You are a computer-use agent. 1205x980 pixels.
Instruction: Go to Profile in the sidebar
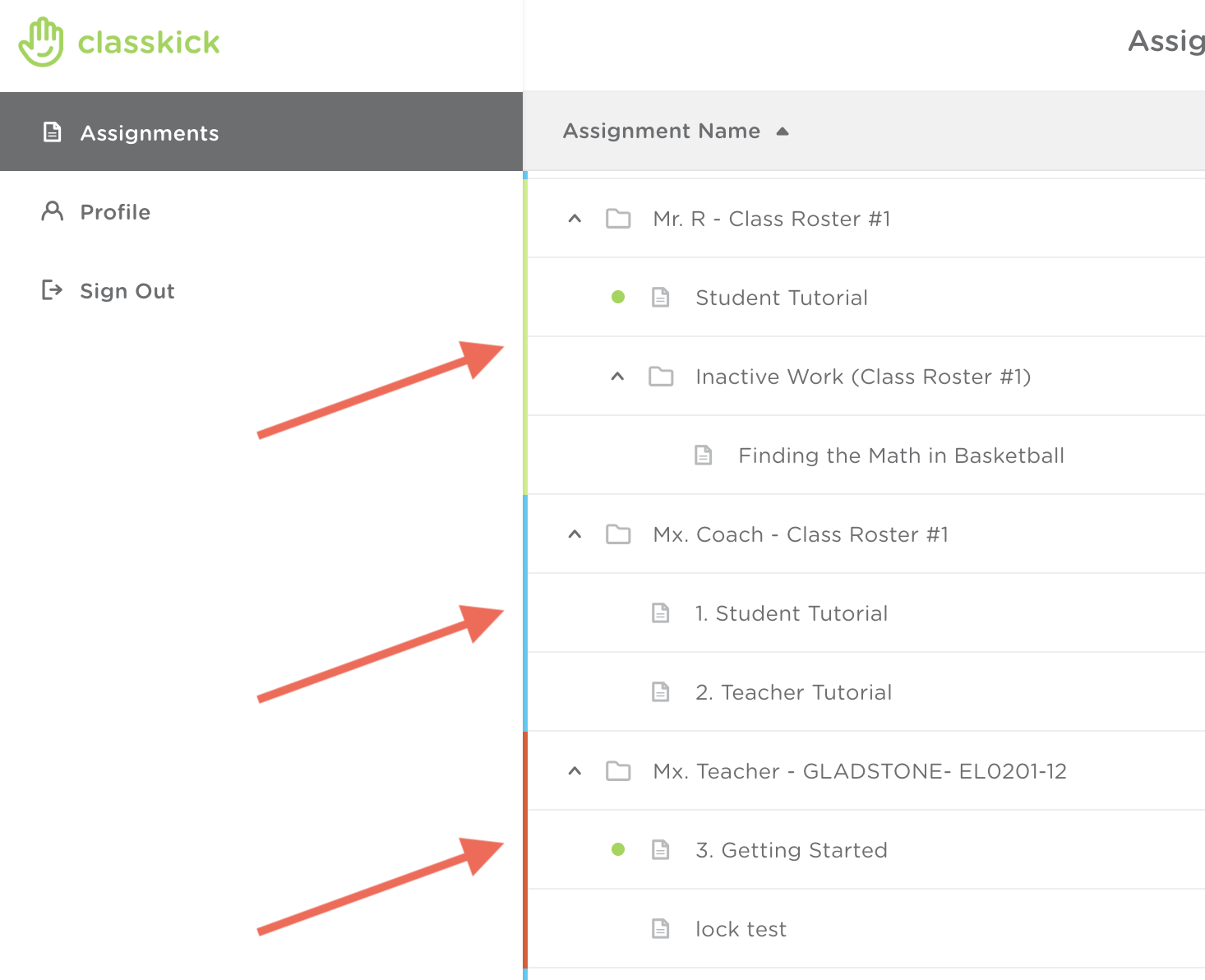click(x=115, y=212)
